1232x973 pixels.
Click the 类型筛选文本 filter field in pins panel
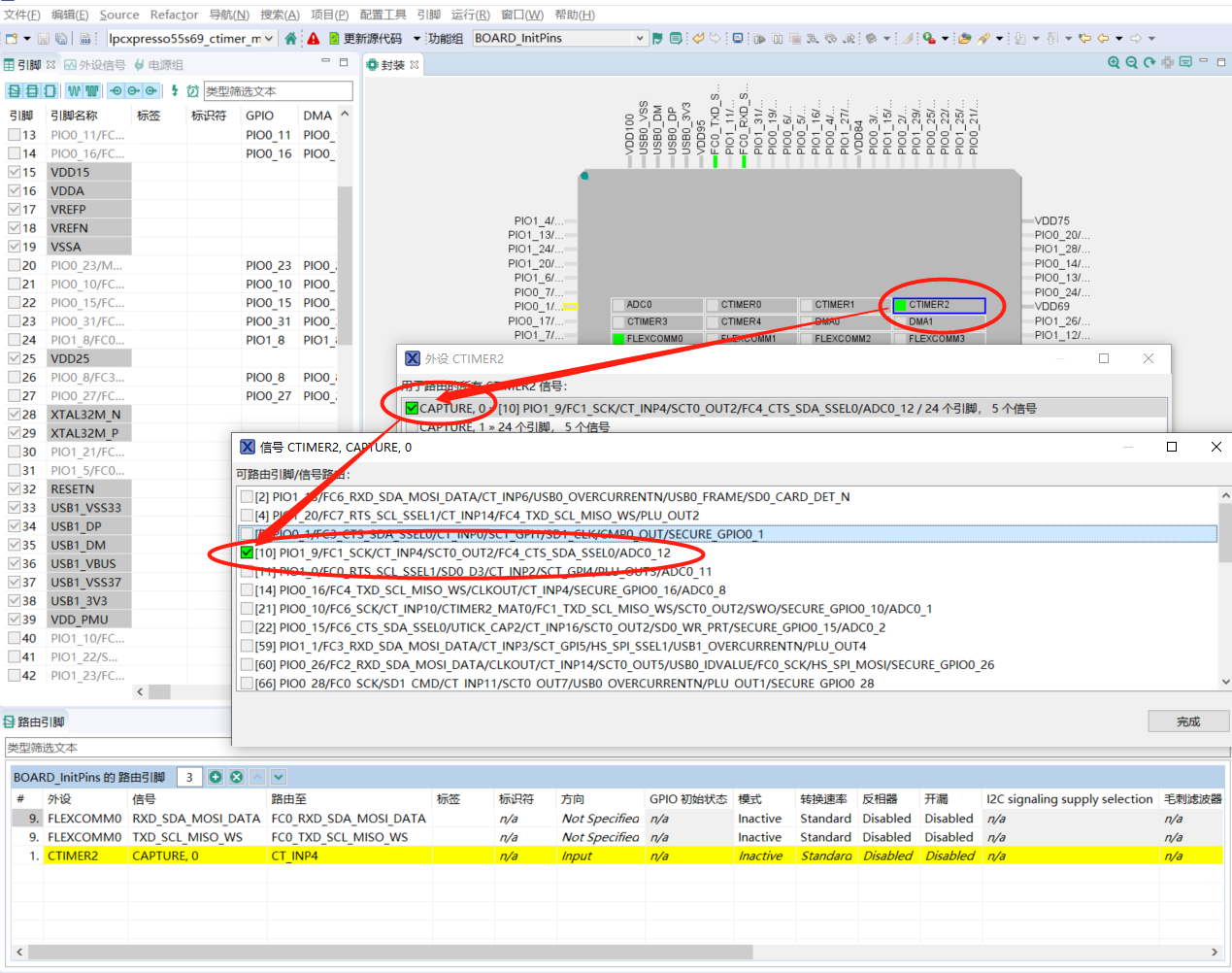[x=277, y=91]
